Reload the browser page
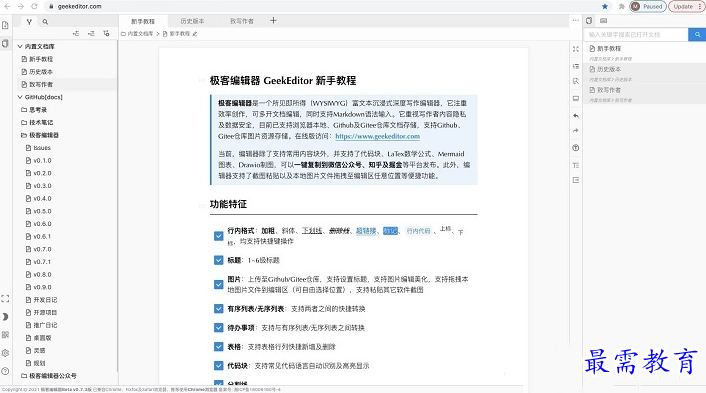The width and height of the screenshot is (706, 393). pos(34,6)
